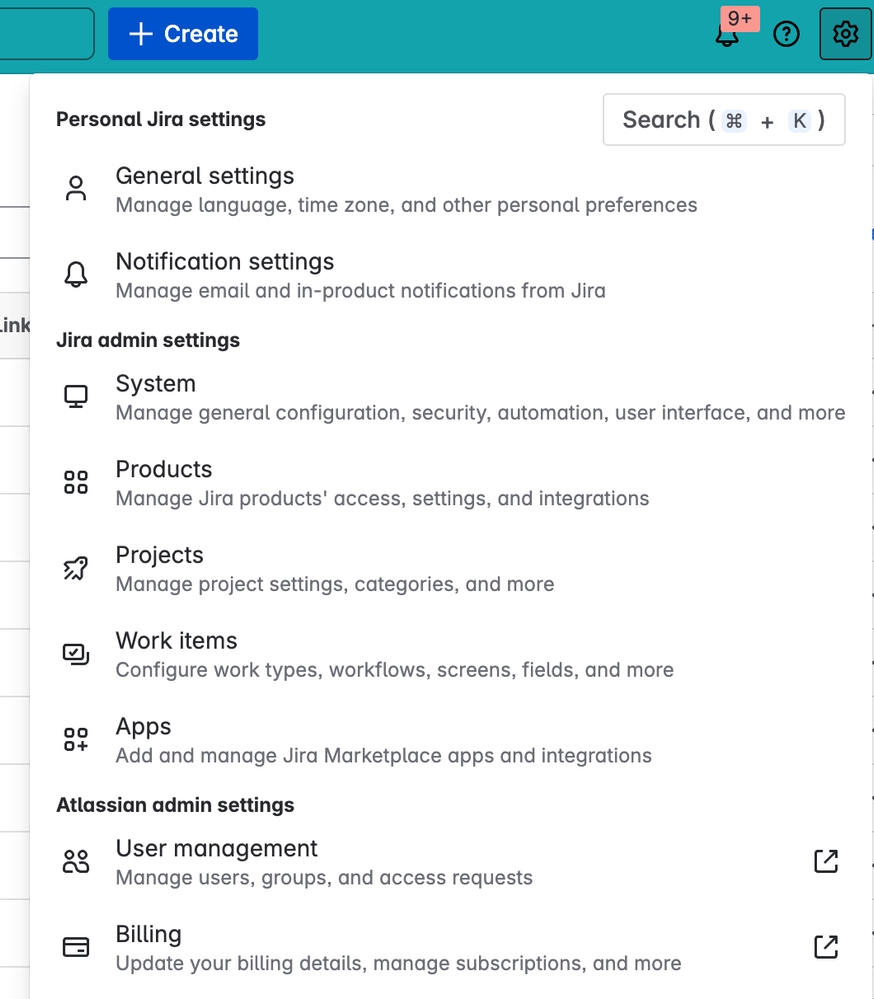This screenshot has height=999, width=874.
Task: Open Billing to update subscription details
Action: click(x=148, y=934)
